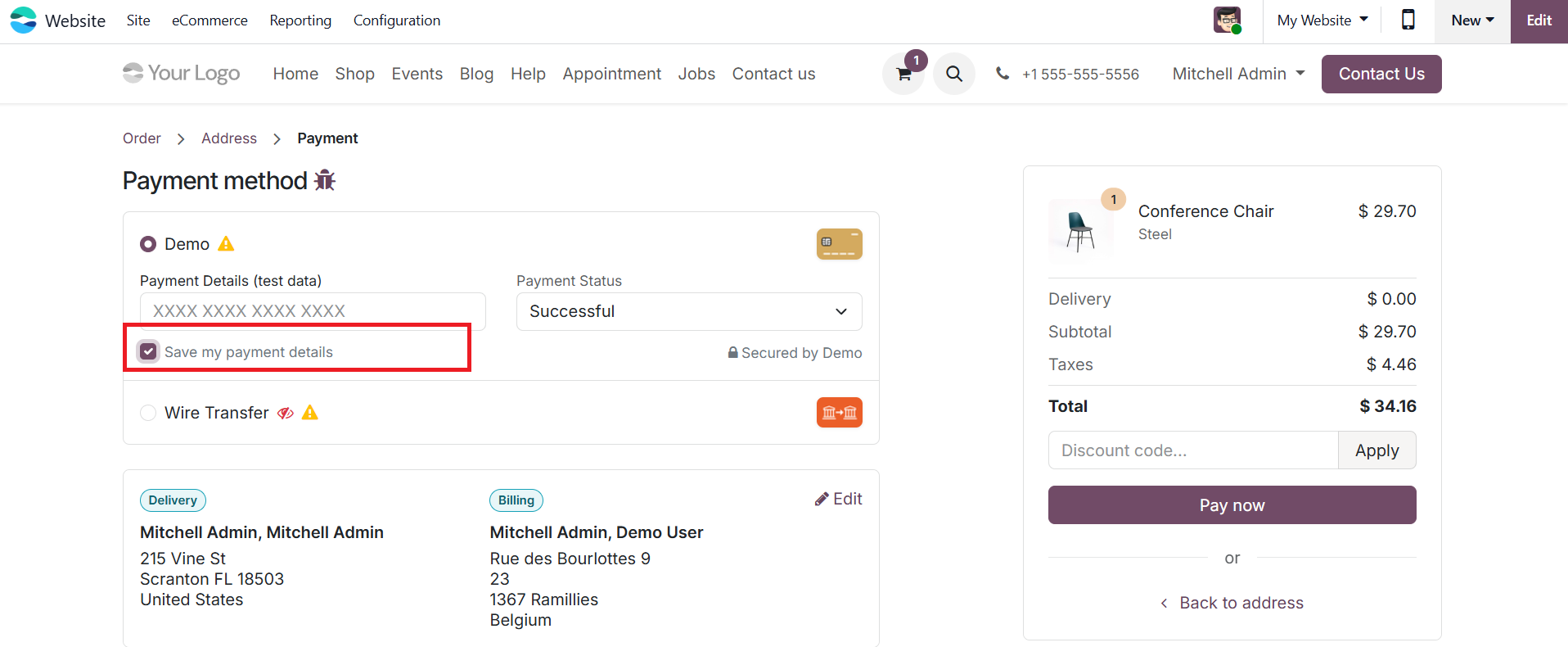1568x647 pixels.
Task: Select the Wire Transfer radio button
Action: [x=148, y=413]
